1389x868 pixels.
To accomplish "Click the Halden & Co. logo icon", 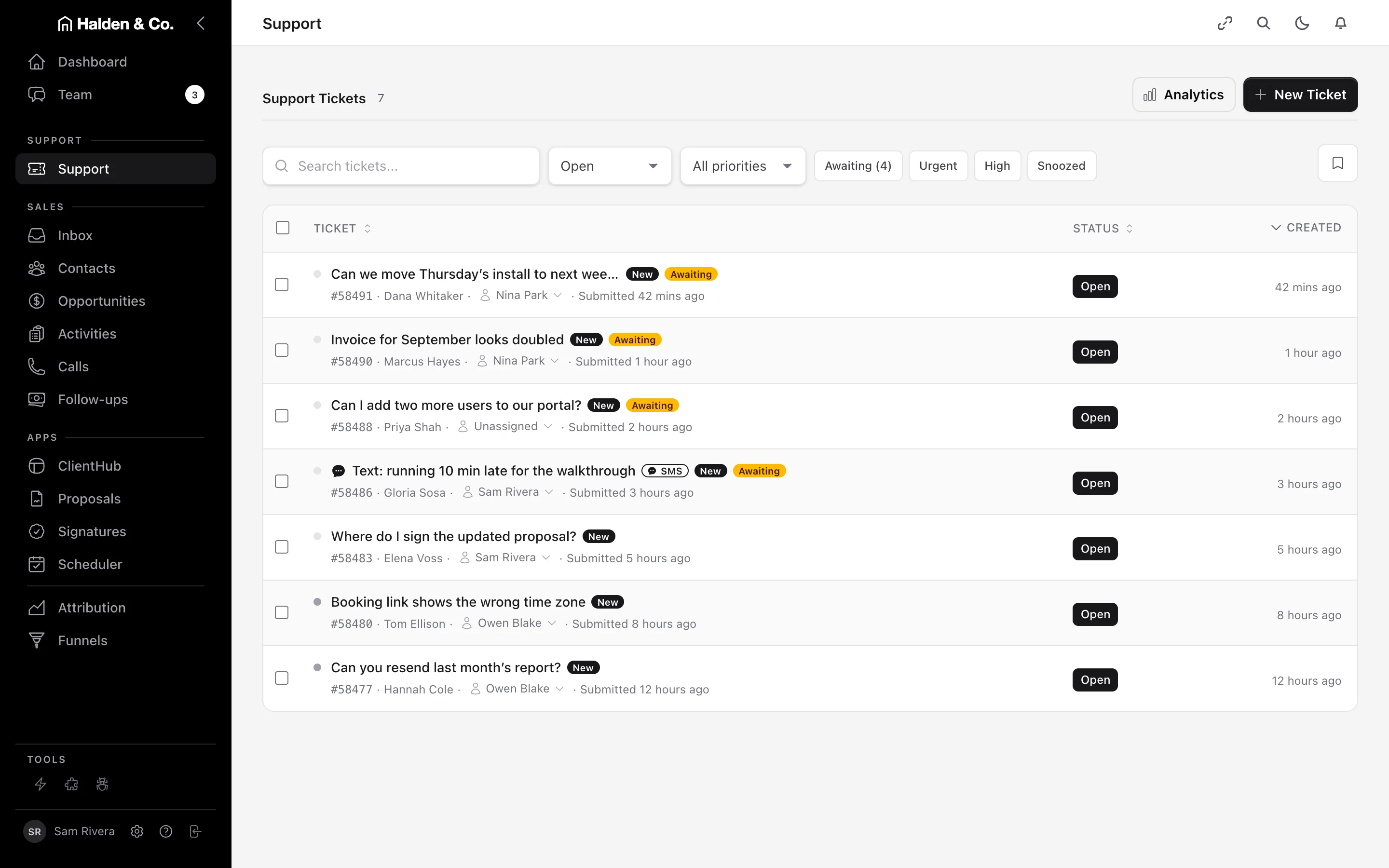I will click(x=65, y=24).
